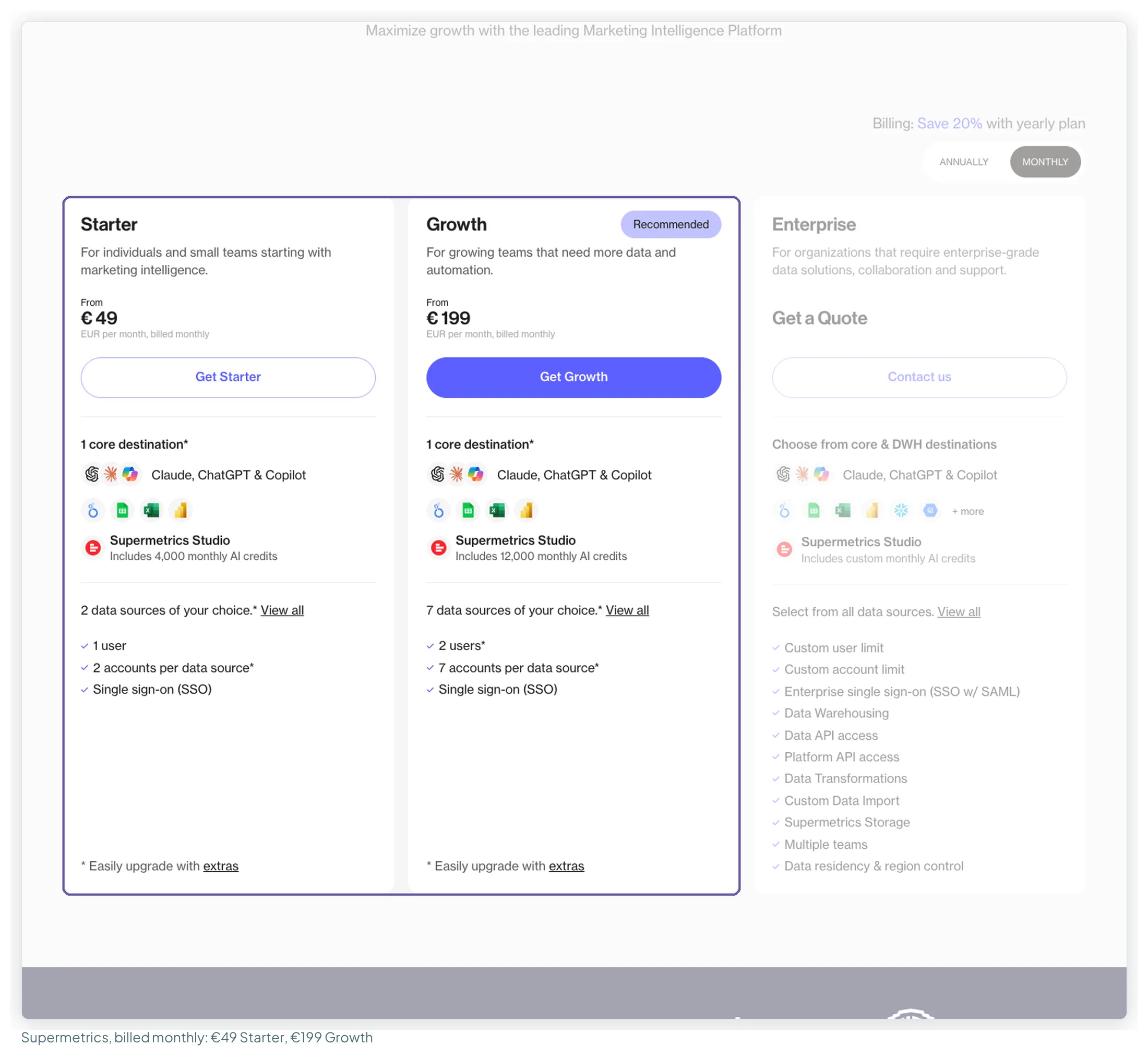The width and height of the screenshot is (1148, 1058).
Task: Click the ChatGPT icon in Growth plan
Action: point(437,474)
